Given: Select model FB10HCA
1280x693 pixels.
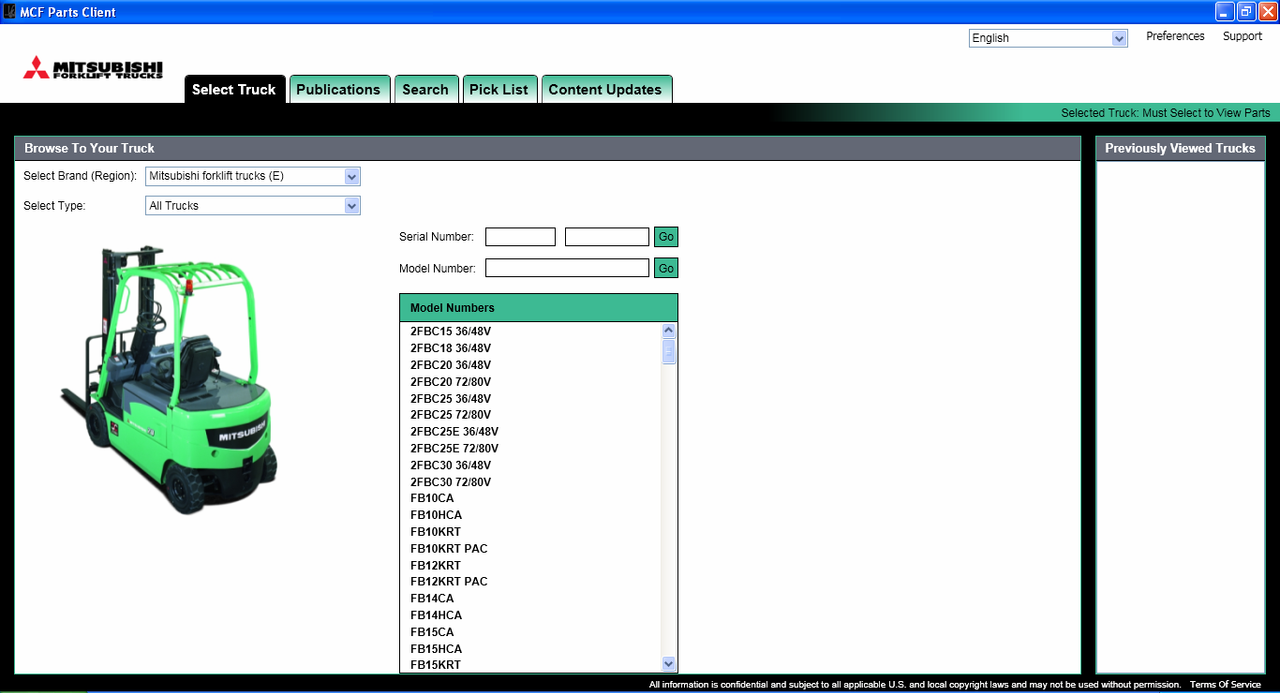Looking at the screenshot, I should point(436,515).
